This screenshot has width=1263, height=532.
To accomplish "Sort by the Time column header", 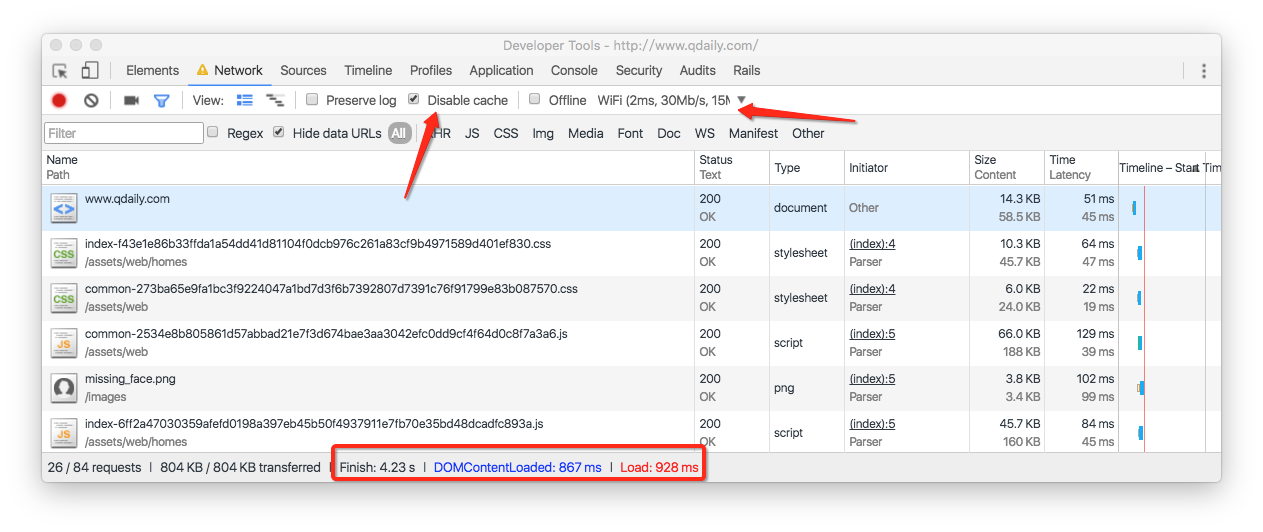I will tap(1081, 167).
